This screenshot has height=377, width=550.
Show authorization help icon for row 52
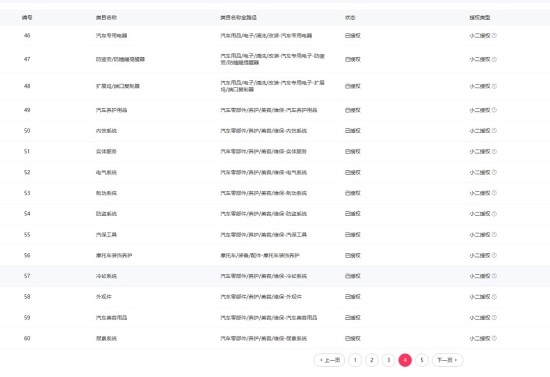(494, 173)
